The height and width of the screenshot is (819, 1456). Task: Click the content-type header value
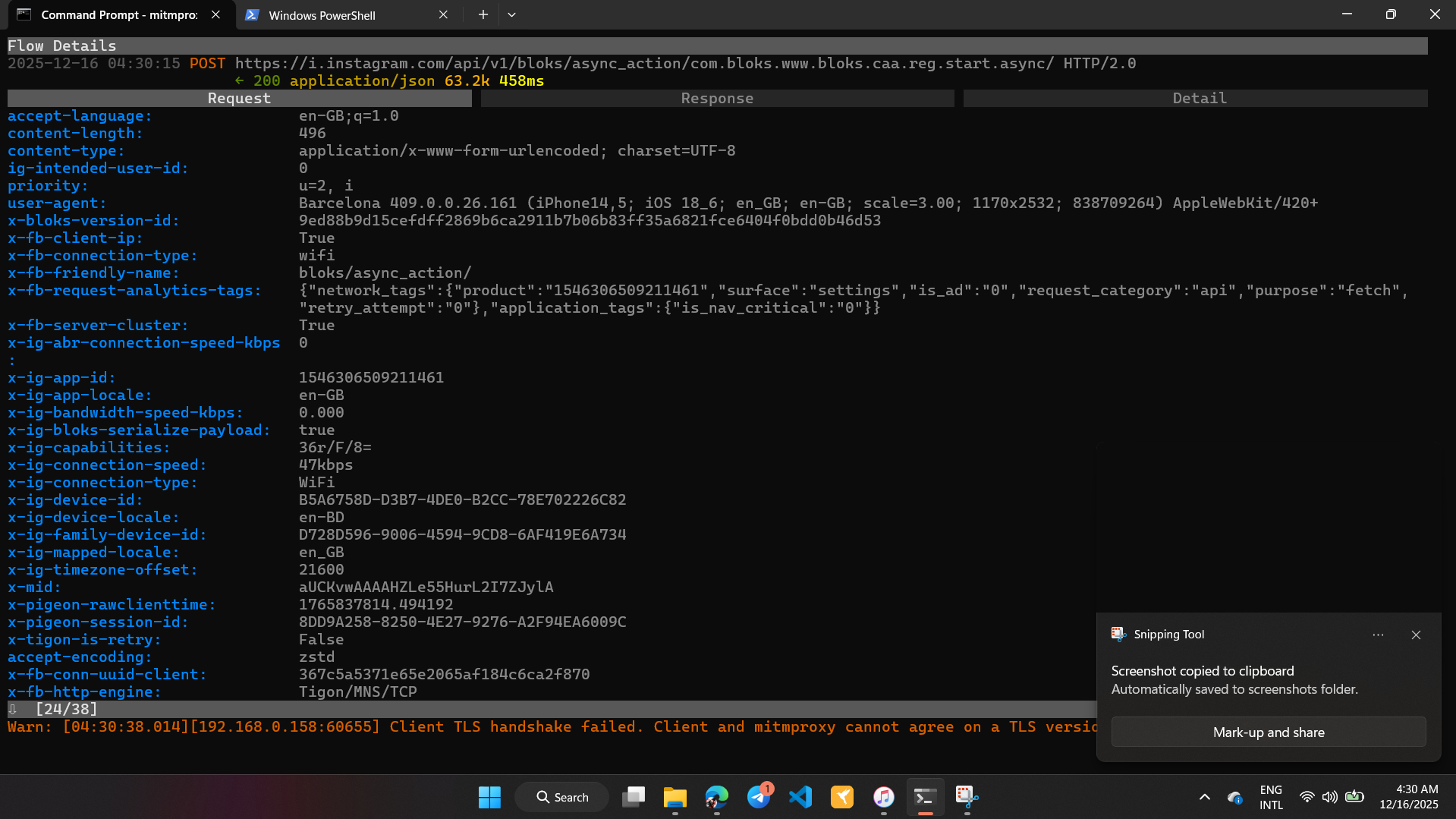517,151
